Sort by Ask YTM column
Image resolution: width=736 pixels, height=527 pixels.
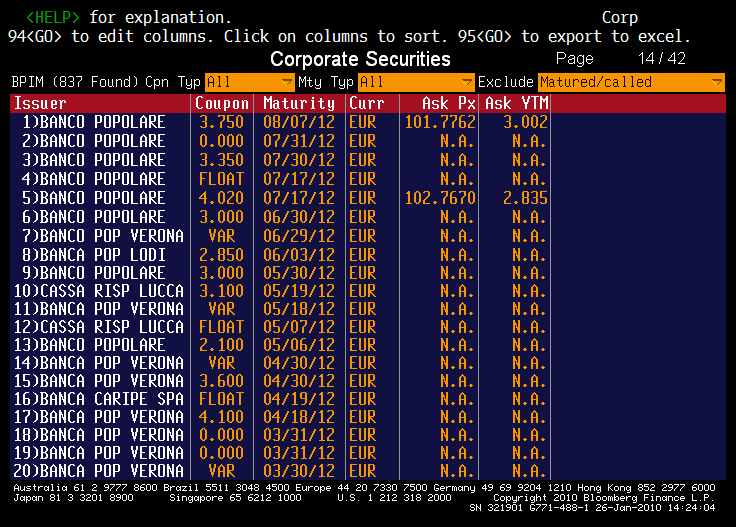point(514,103)
